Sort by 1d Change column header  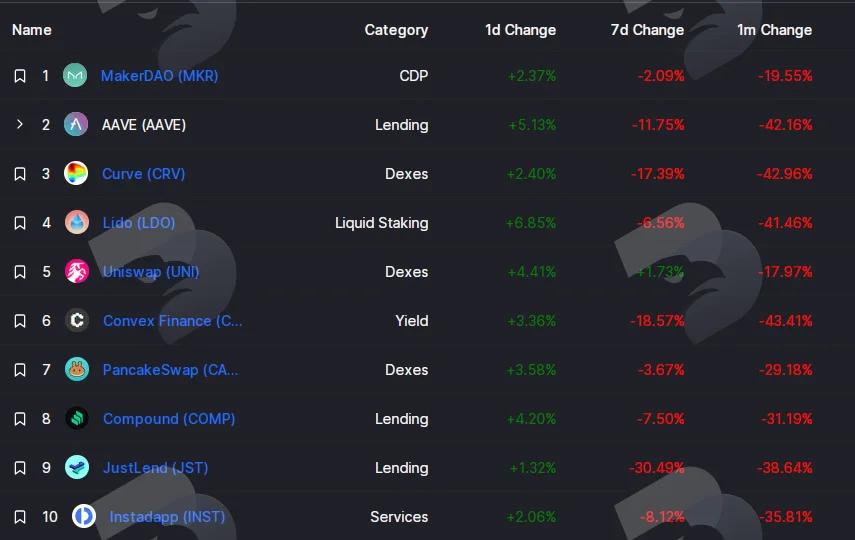coord(520,30)
